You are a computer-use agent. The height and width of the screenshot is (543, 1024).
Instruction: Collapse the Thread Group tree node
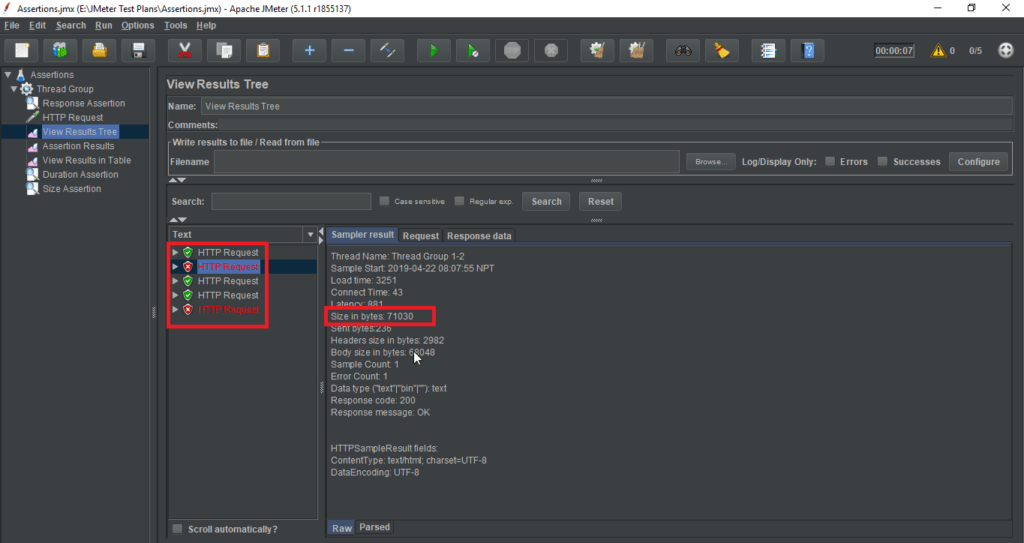pyautogui.click(x=14, y=89)
